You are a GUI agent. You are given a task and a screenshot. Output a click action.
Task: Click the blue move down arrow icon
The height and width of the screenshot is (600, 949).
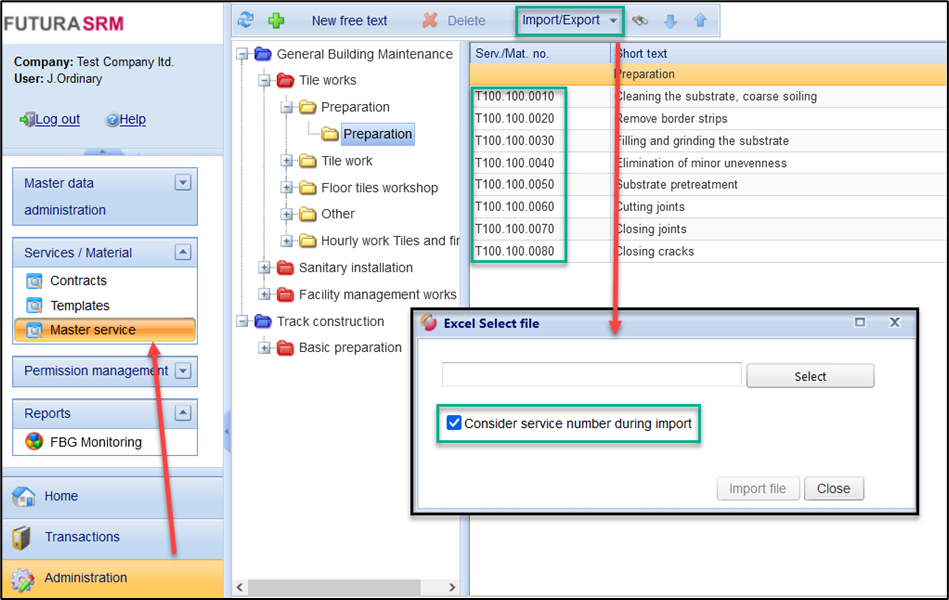671,20
